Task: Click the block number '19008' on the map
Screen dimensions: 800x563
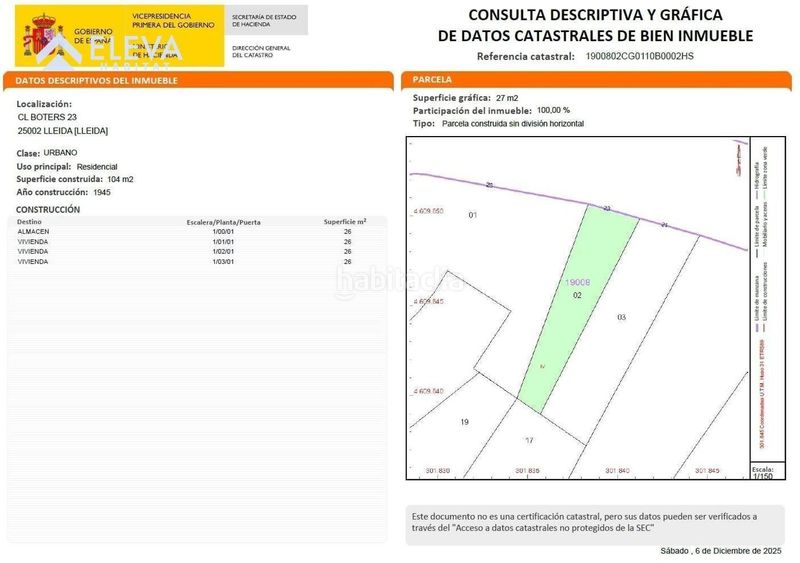Action: tap(578, 282)
